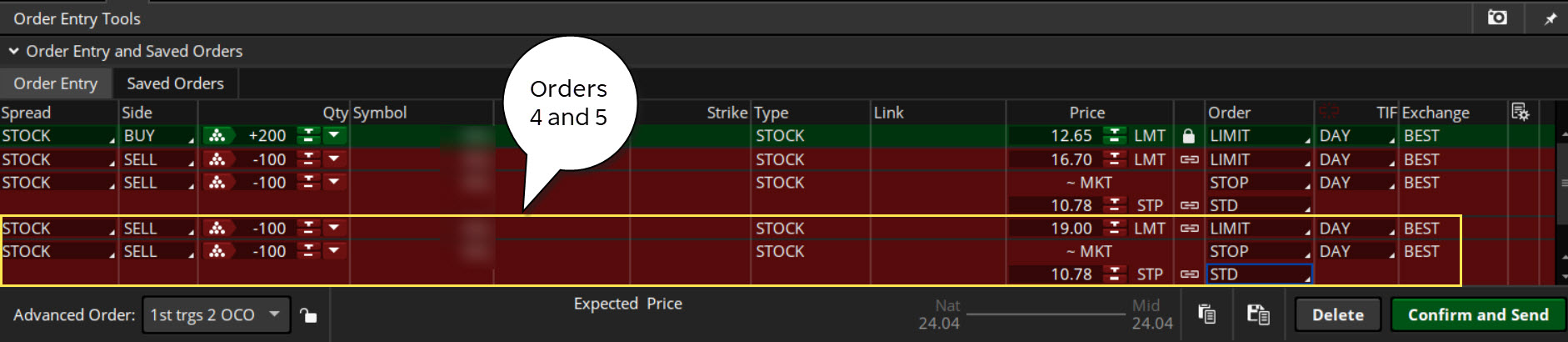This screenshot has width=1568, height=342.
Task: Click the Link column header
Action: coord(888,112)
